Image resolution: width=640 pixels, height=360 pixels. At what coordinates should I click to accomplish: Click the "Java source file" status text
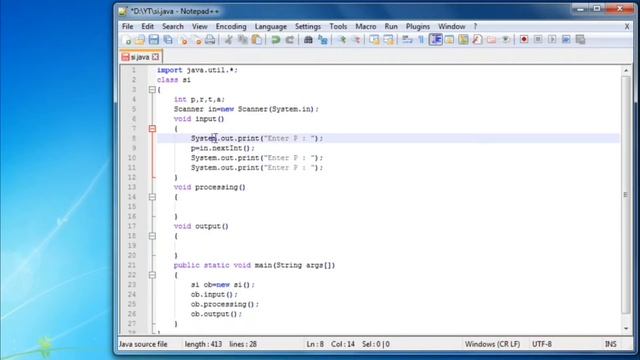143,344
